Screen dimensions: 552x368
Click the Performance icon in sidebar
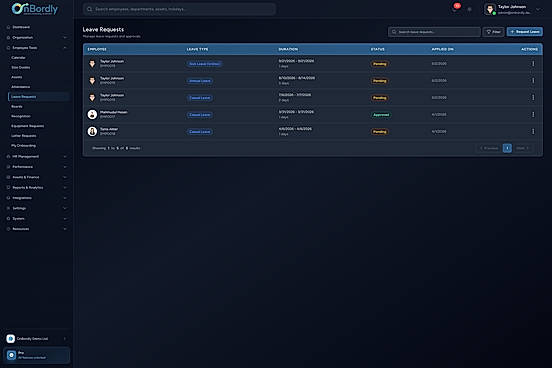tap(8, 167)
